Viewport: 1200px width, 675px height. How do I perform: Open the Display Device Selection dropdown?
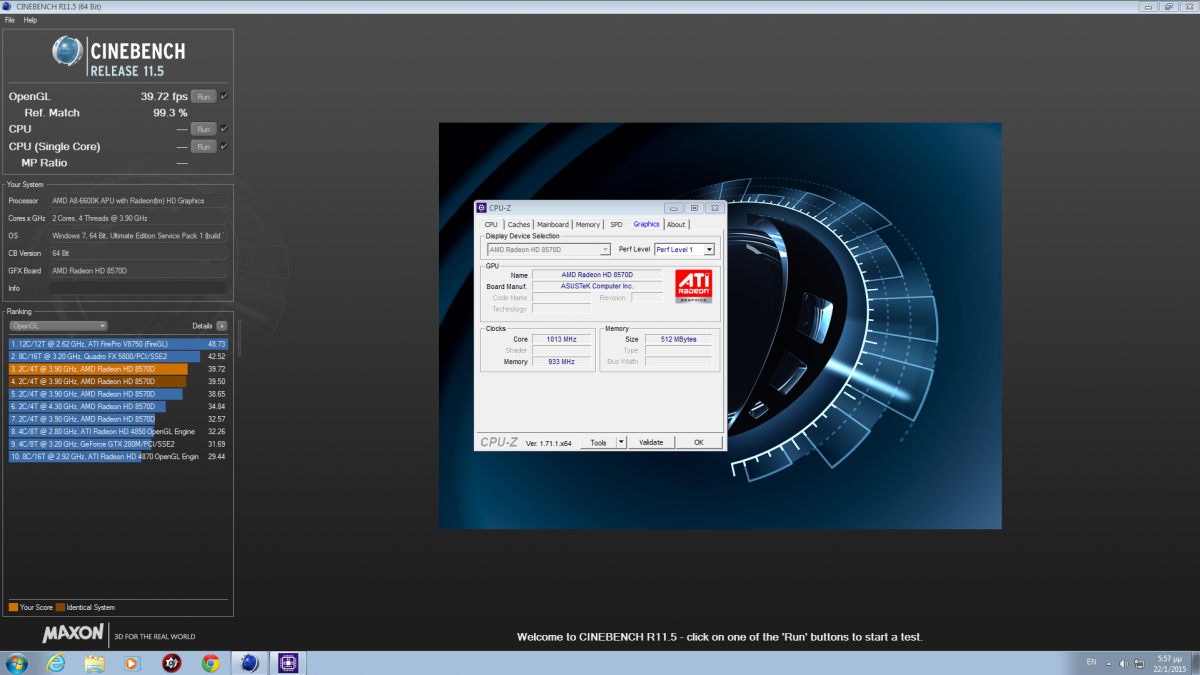(x=548, y=249)
